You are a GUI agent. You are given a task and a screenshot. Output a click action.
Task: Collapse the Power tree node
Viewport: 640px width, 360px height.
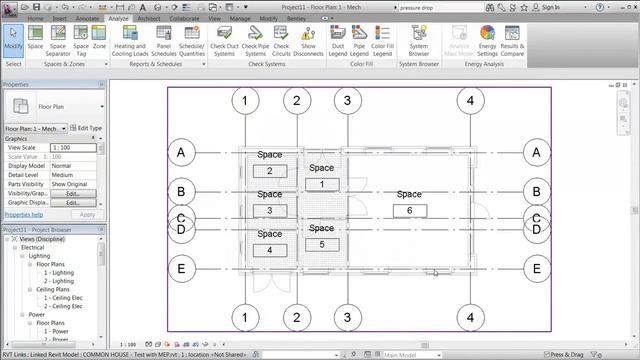point(22,315)
